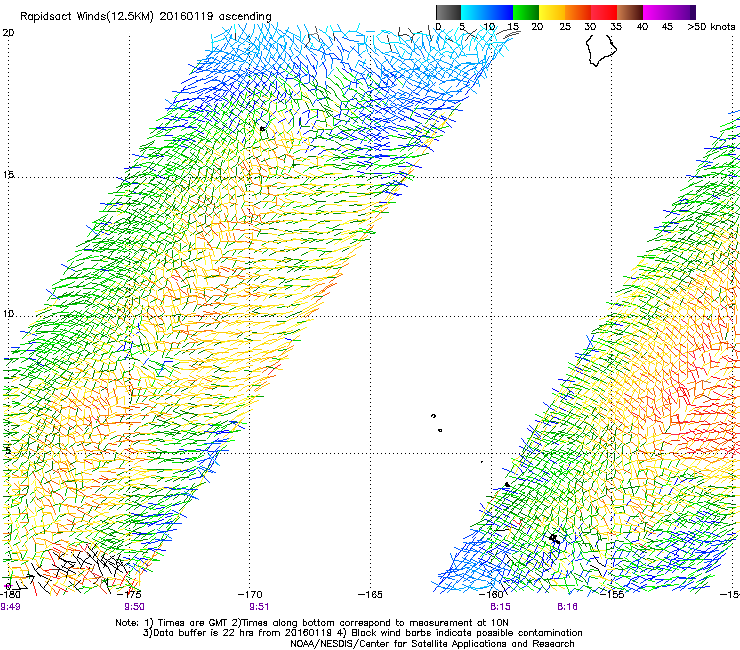Image resolution: width=740 pixels, height=650 pixels.
Task: Click the latitude label '20'
Action: coord(8,33)
